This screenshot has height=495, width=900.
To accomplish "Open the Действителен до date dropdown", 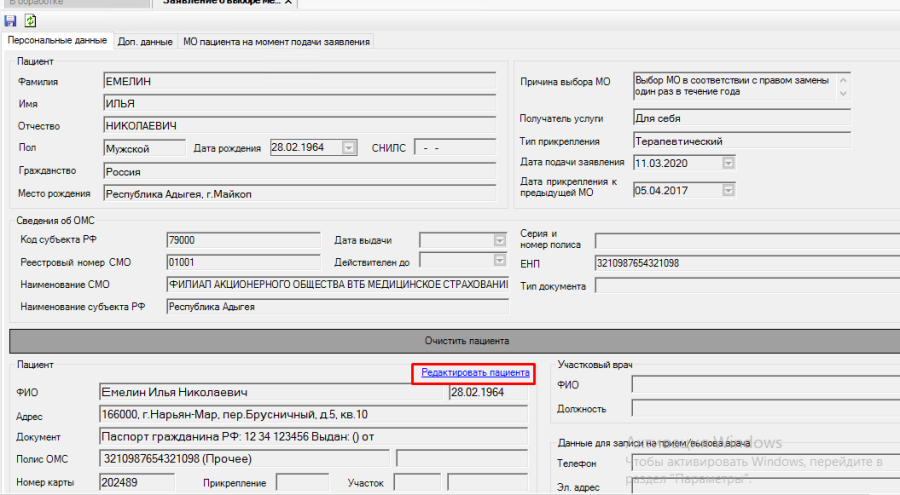I will (x=499, y=261).
